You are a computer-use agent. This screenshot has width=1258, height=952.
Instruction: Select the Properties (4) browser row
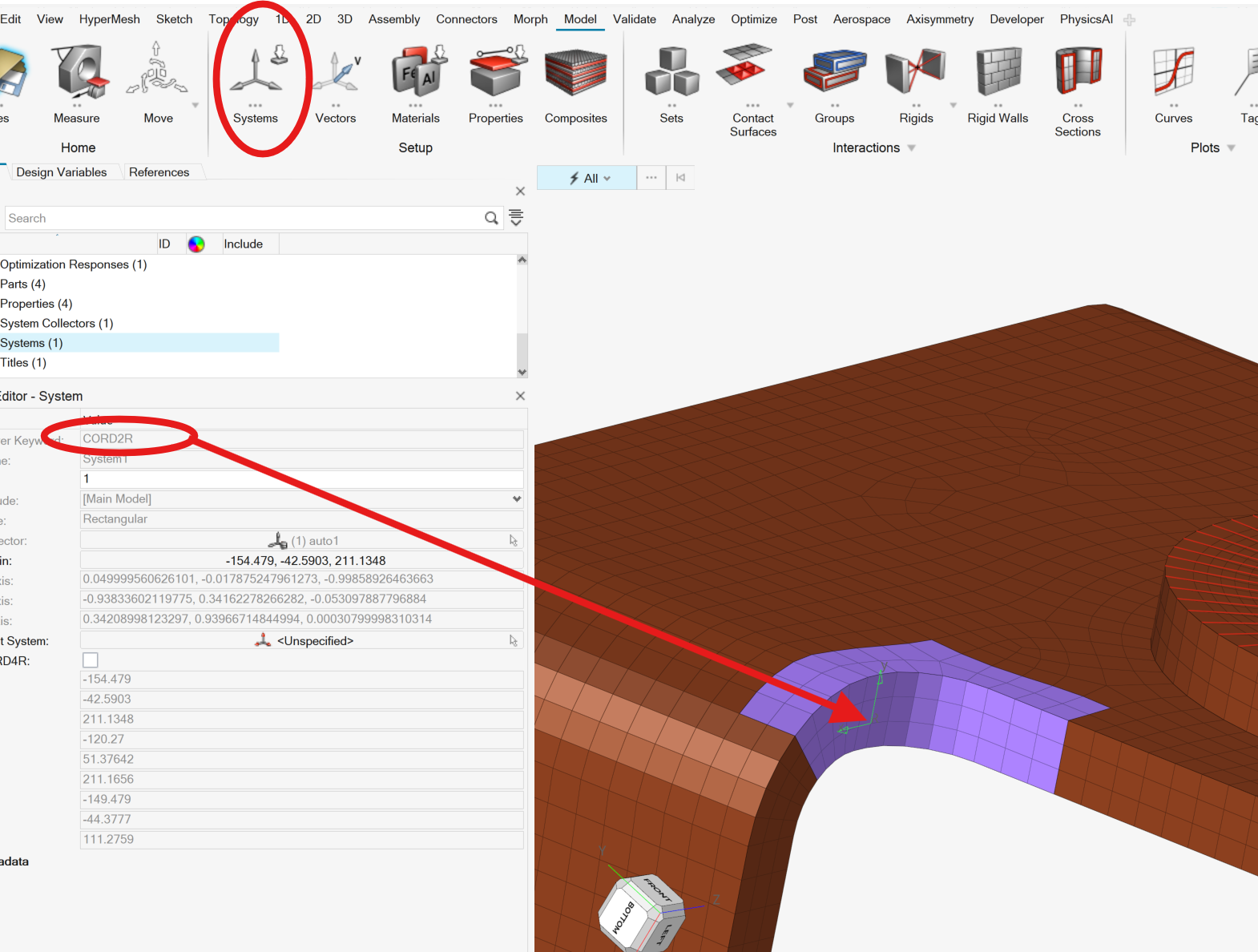pos(36,304)
